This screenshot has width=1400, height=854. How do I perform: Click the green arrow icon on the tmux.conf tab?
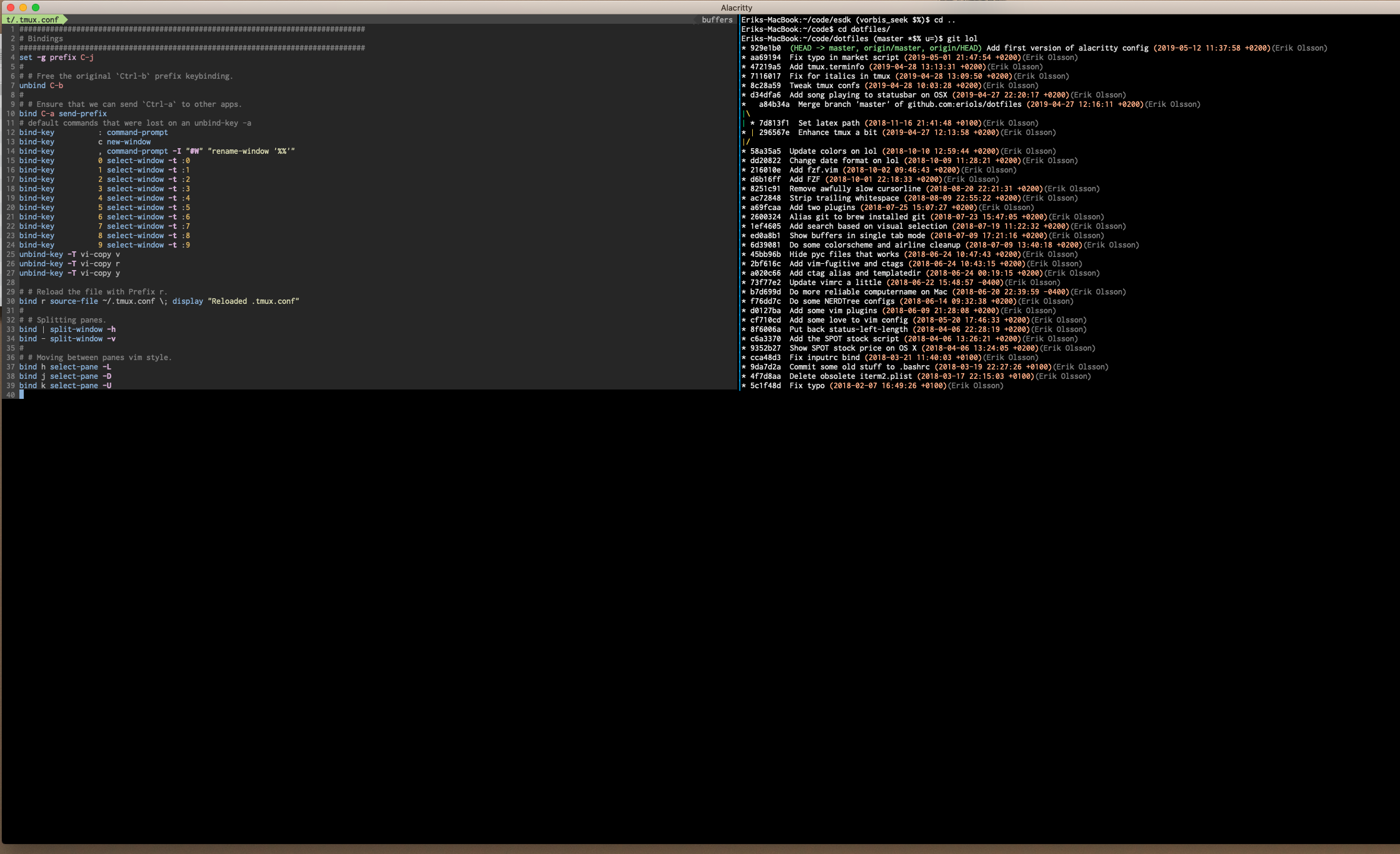63,19
